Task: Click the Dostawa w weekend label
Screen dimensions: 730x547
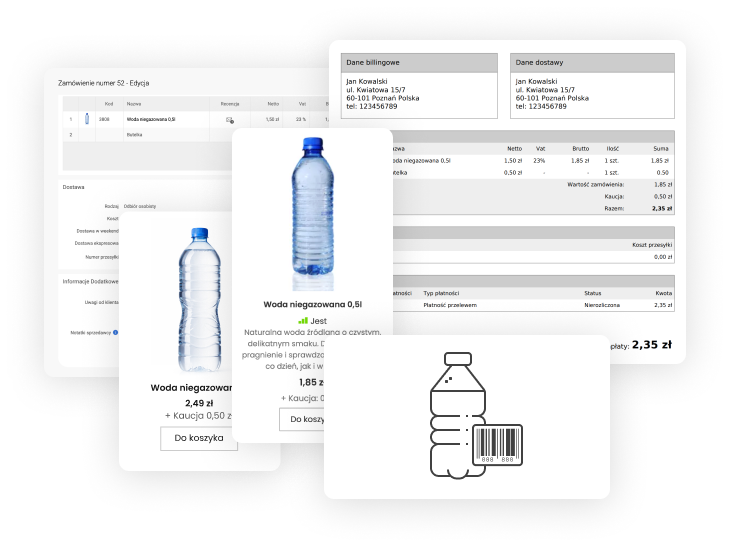Action: pyautogui.click(x=97, y=231)
